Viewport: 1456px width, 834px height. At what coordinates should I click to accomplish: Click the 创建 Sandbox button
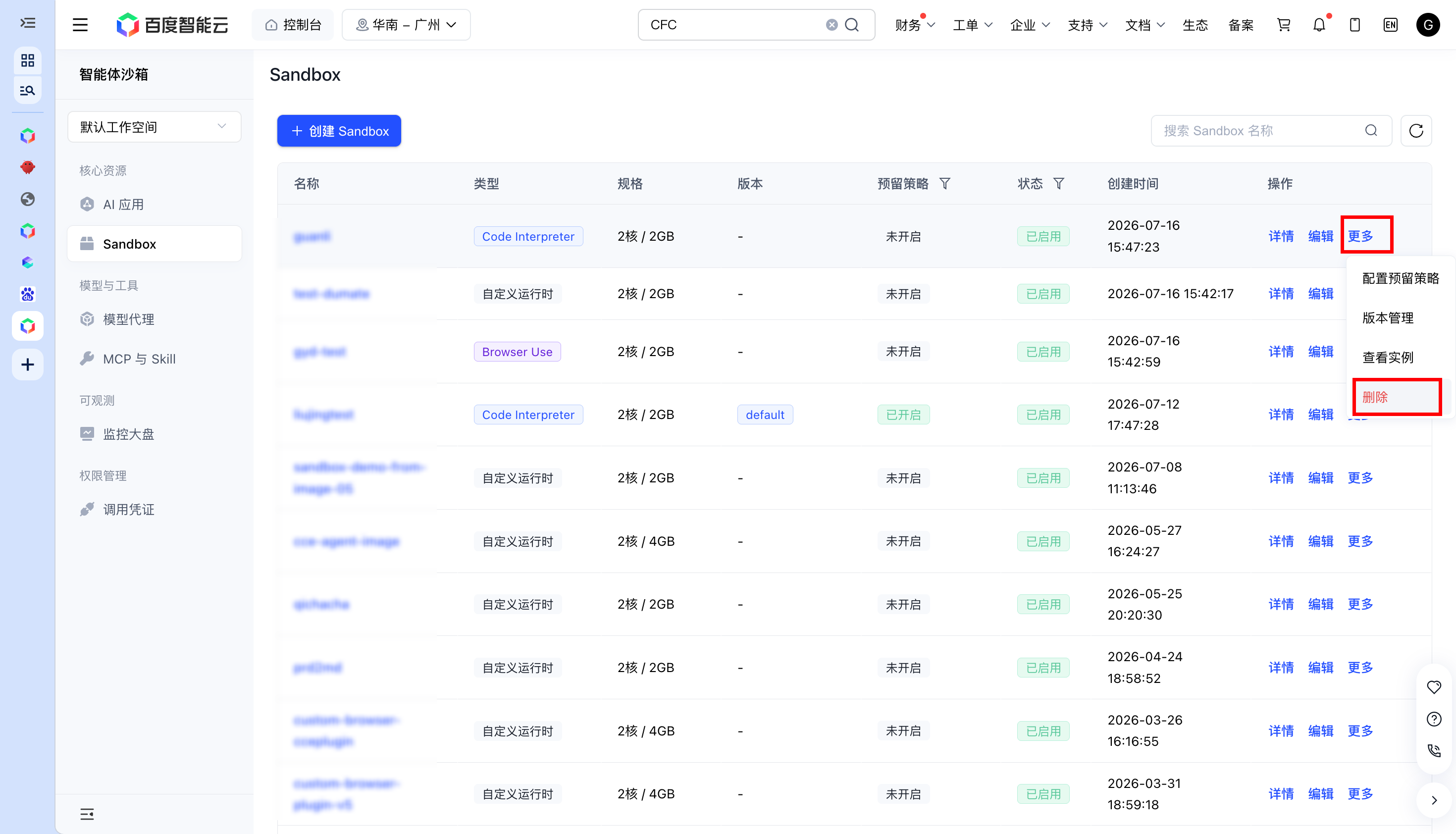pyautogui.click(x=339, y=131)
